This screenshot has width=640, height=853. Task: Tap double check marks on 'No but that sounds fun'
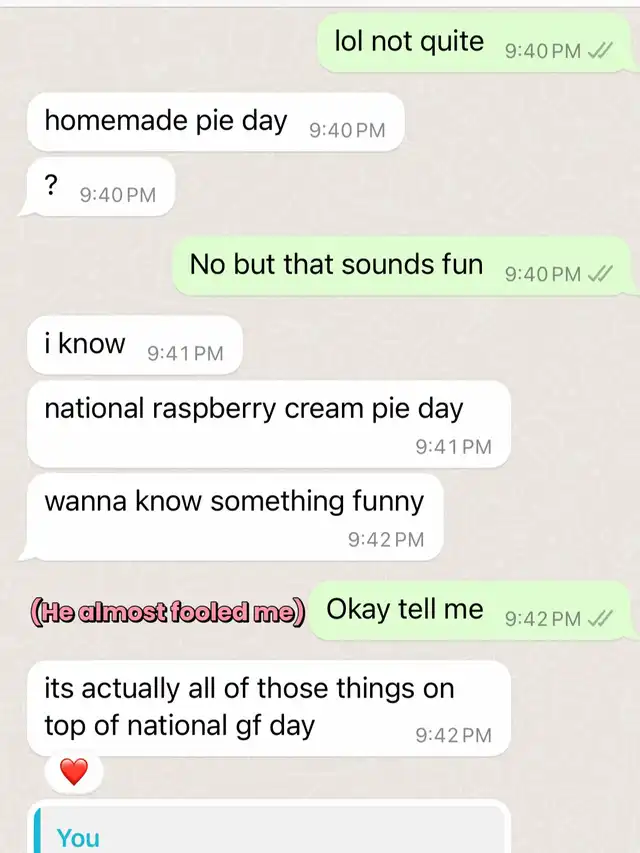click(x=600, y=273)
